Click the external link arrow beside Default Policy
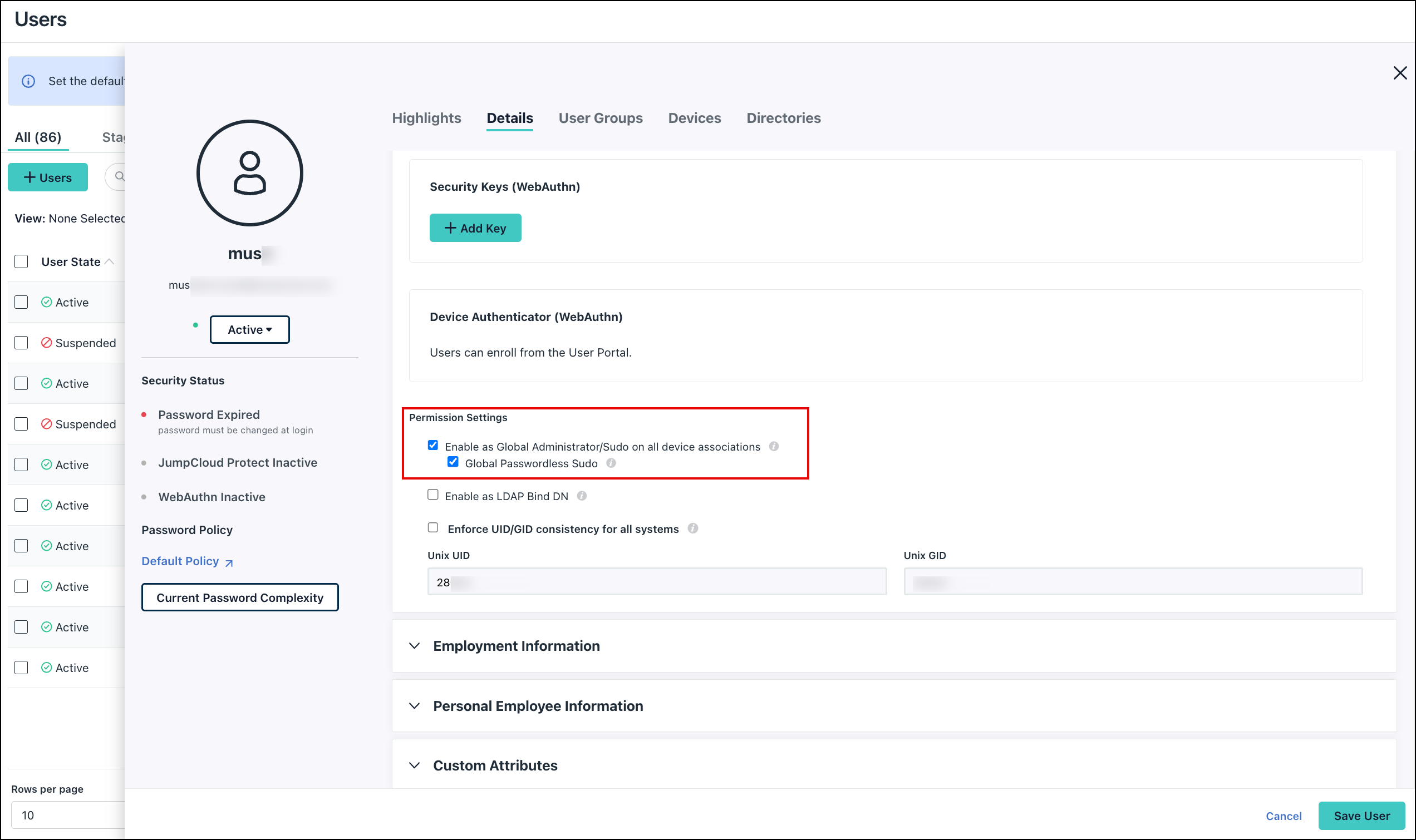The width and height of the screenshot is (1416, 840). click(229, 562)
